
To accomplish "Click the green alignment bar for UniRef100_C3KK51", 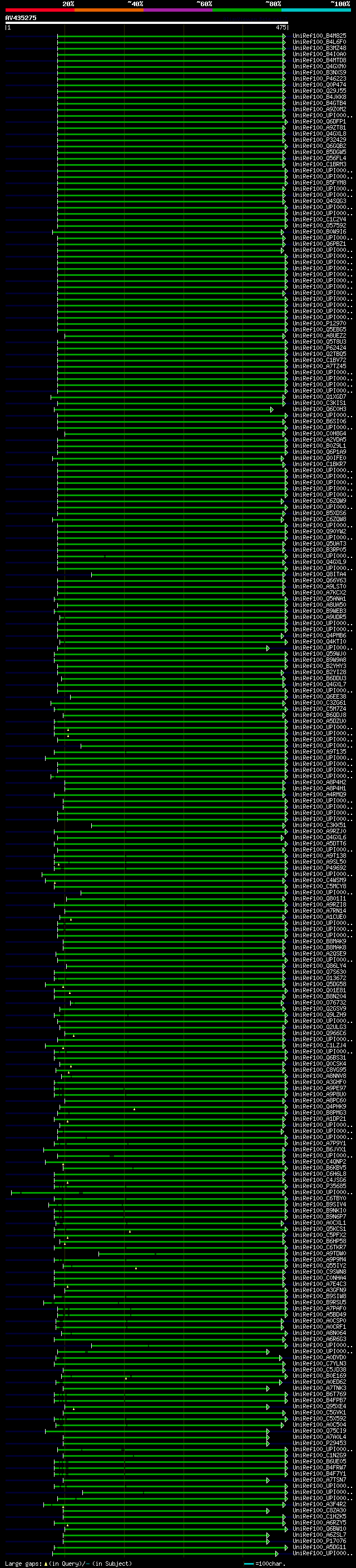I will click(188, 825).
